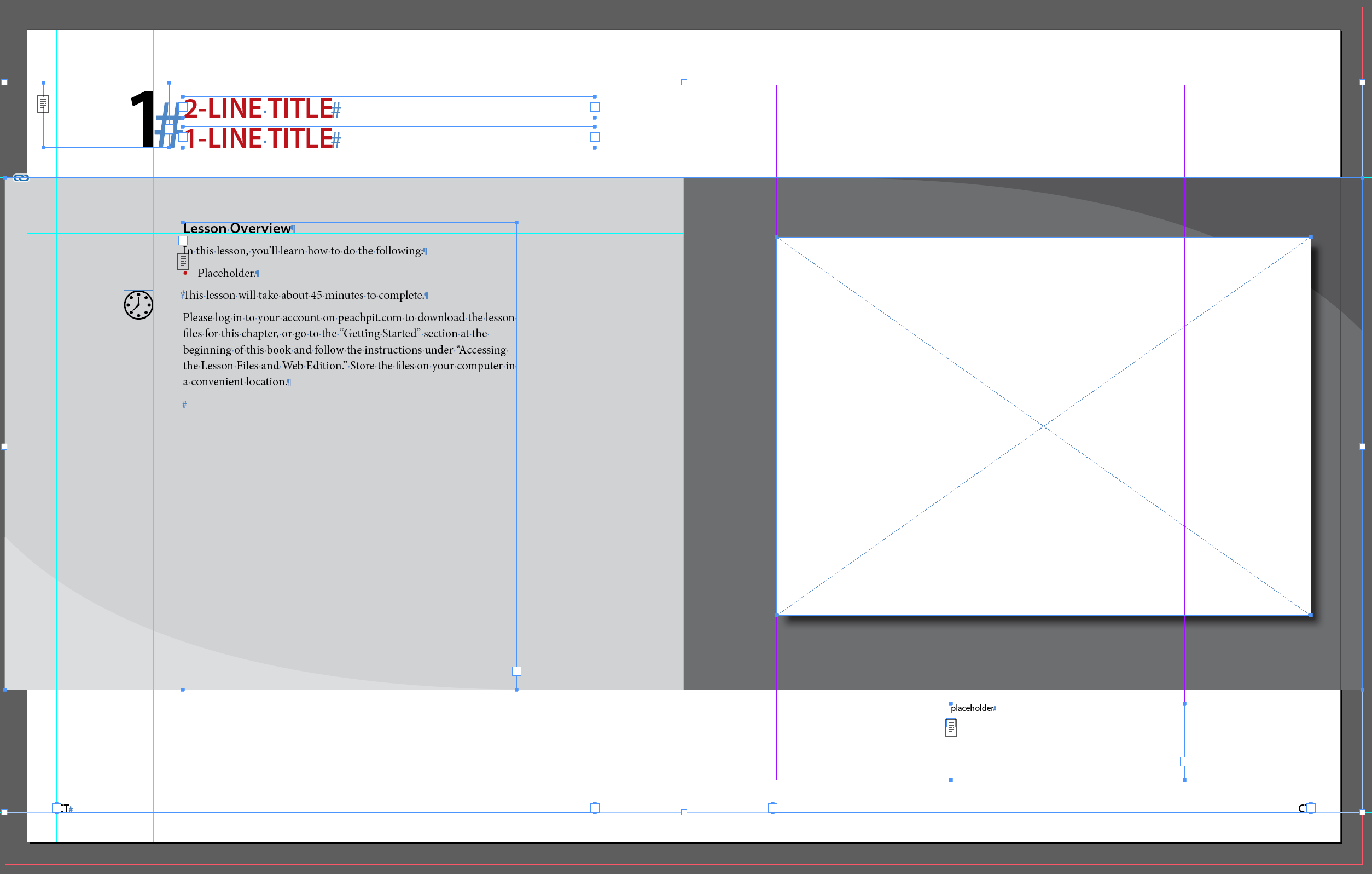Click the line starting 'In this lesson, you'll learn'
The image size is (1372, 874).
point(303,251)
